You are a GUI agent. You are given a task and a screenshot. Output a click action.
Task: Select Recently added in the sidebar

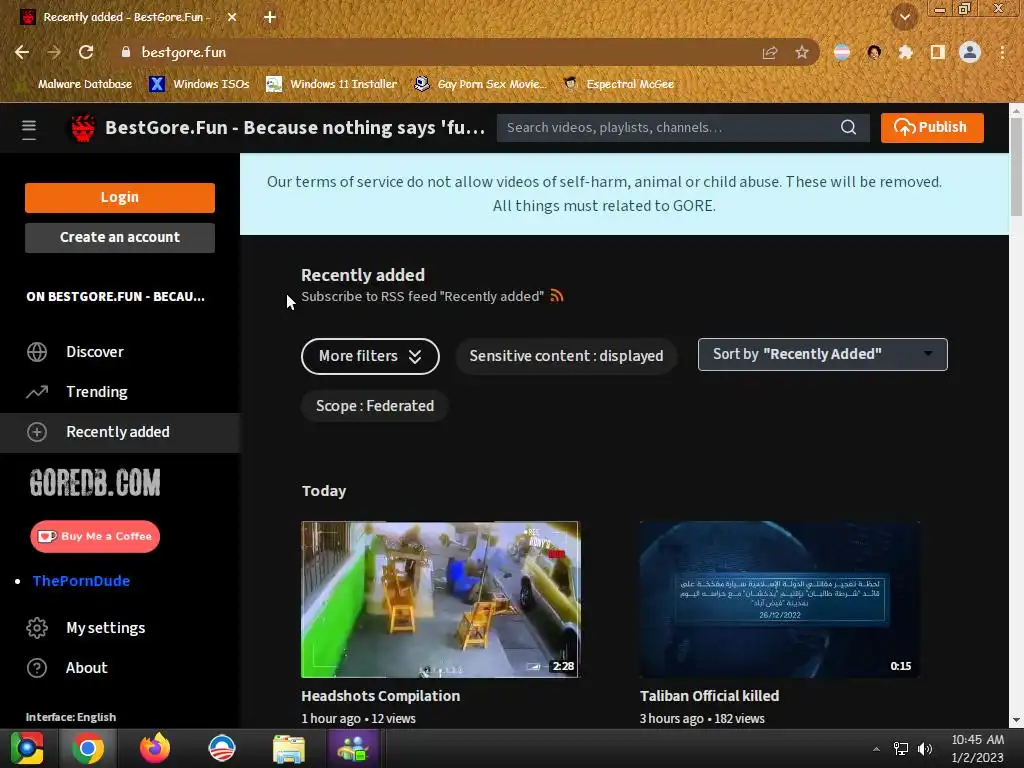120,432
